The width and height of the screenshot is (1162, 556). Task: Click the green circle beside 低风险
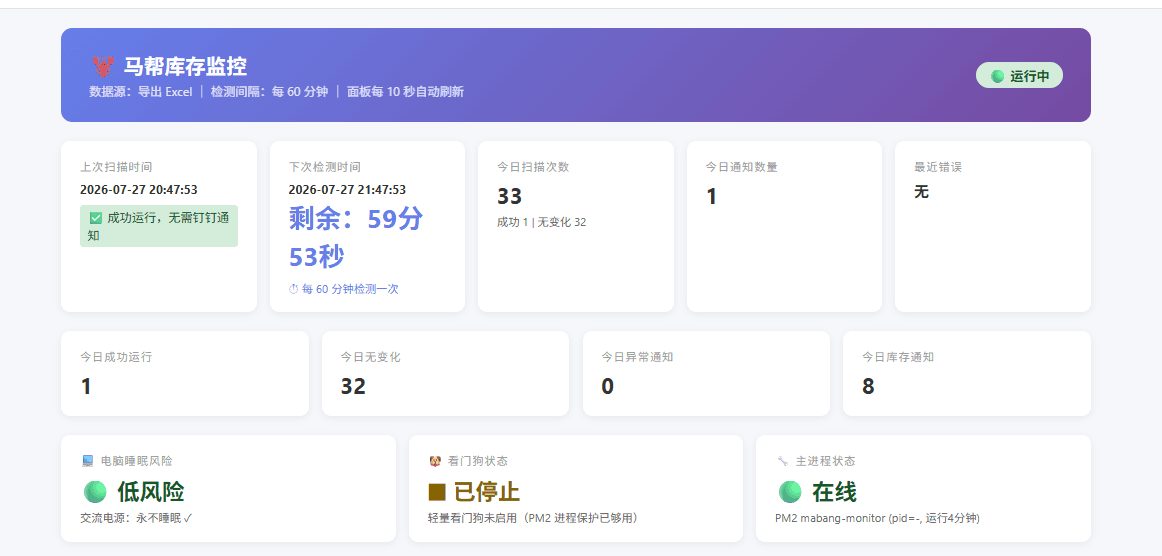(x=95, y=492)
